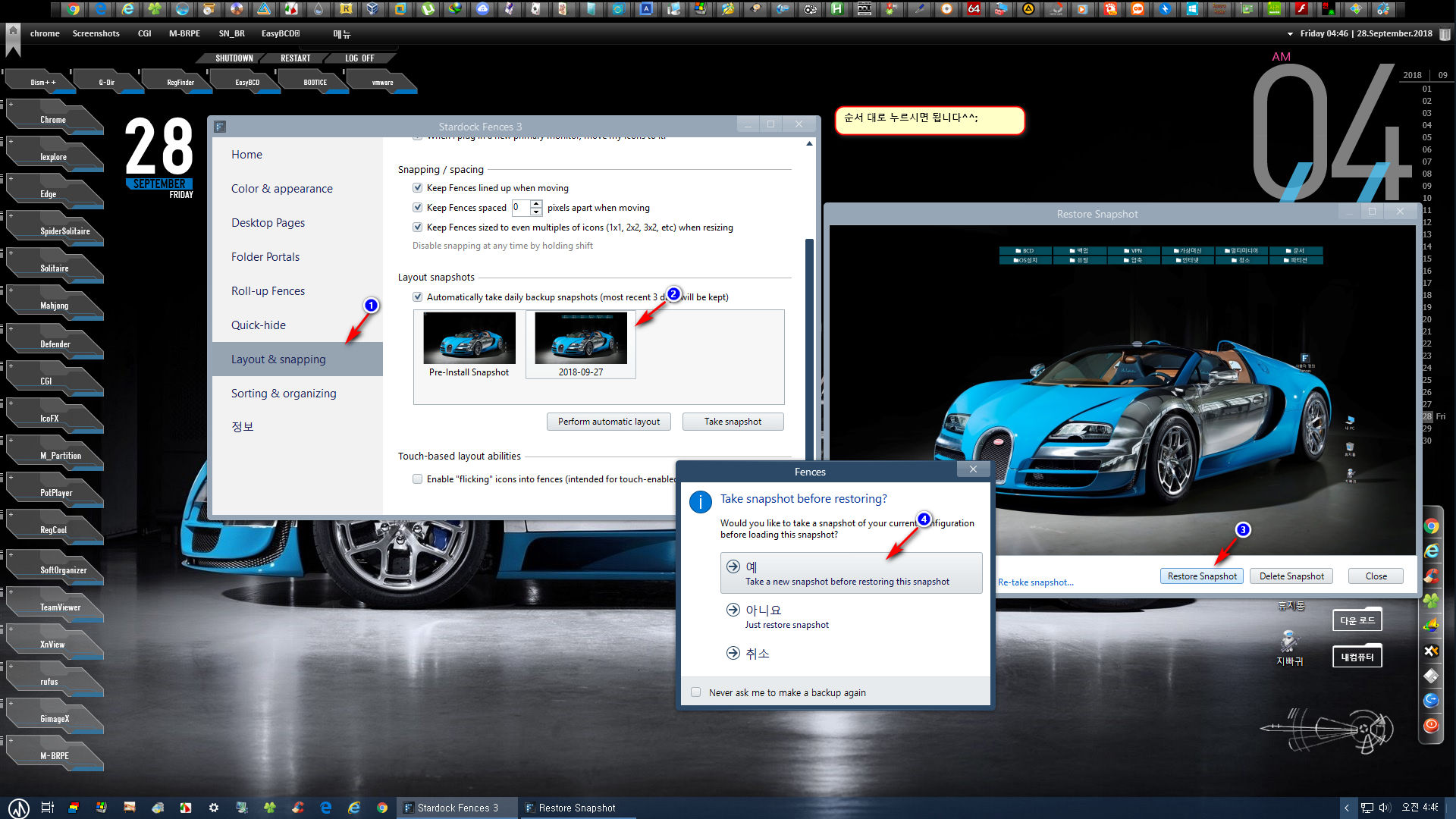
Task: Open the SN_BR menu in top bar
Action: coord(231,33)
